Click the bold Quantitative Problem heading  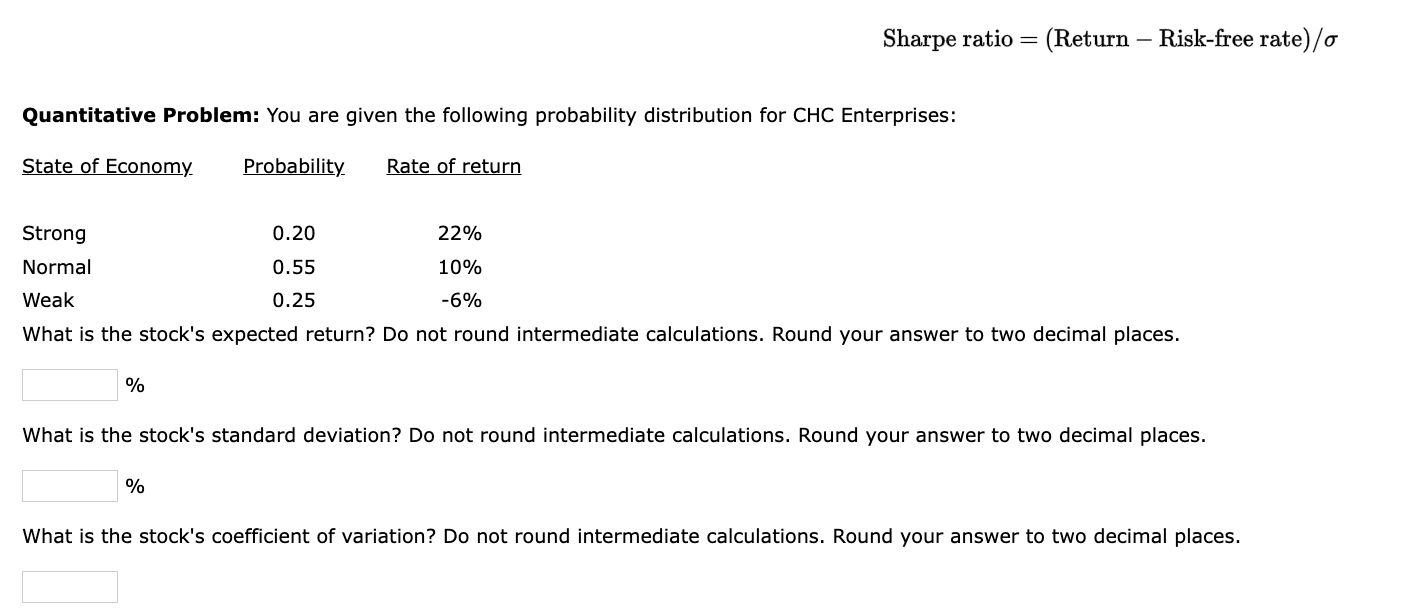pyautogui.click(x=140, y=115)
